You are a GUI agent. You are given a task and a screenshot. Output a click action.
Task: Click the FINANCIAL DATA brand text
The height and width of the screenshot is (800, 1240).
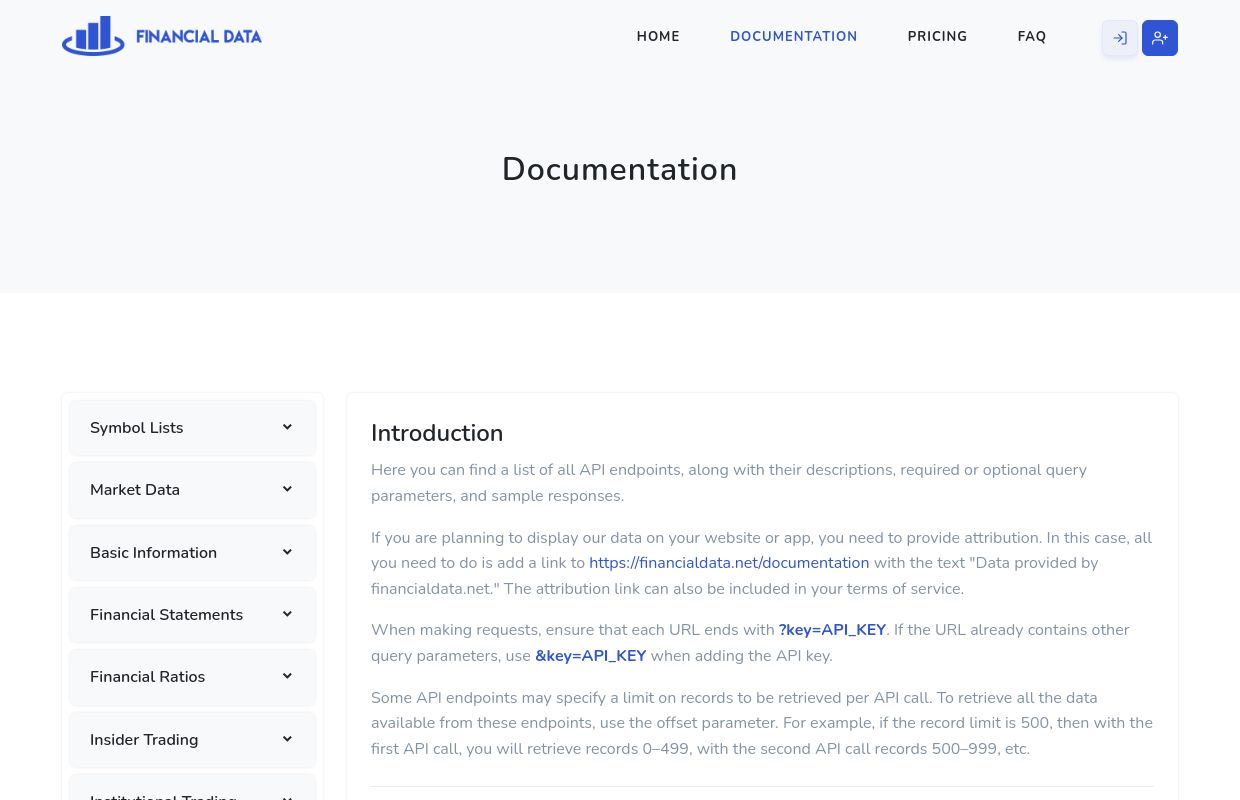[x=199, y=37]
